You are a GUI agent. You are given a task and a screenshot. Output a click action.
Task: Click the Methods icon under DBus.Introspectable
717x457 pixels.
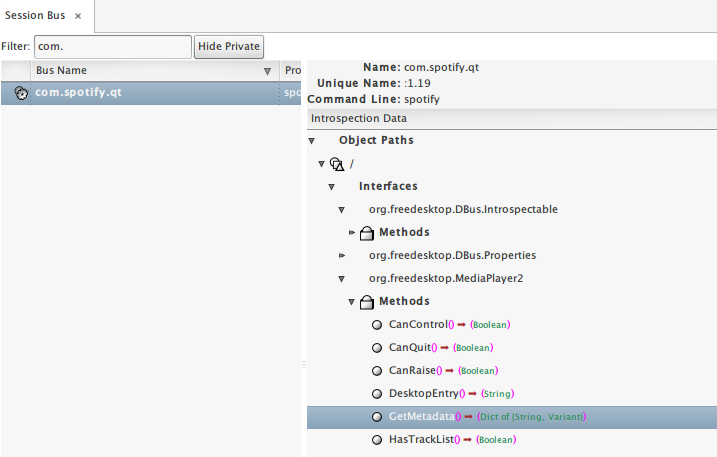367,233
